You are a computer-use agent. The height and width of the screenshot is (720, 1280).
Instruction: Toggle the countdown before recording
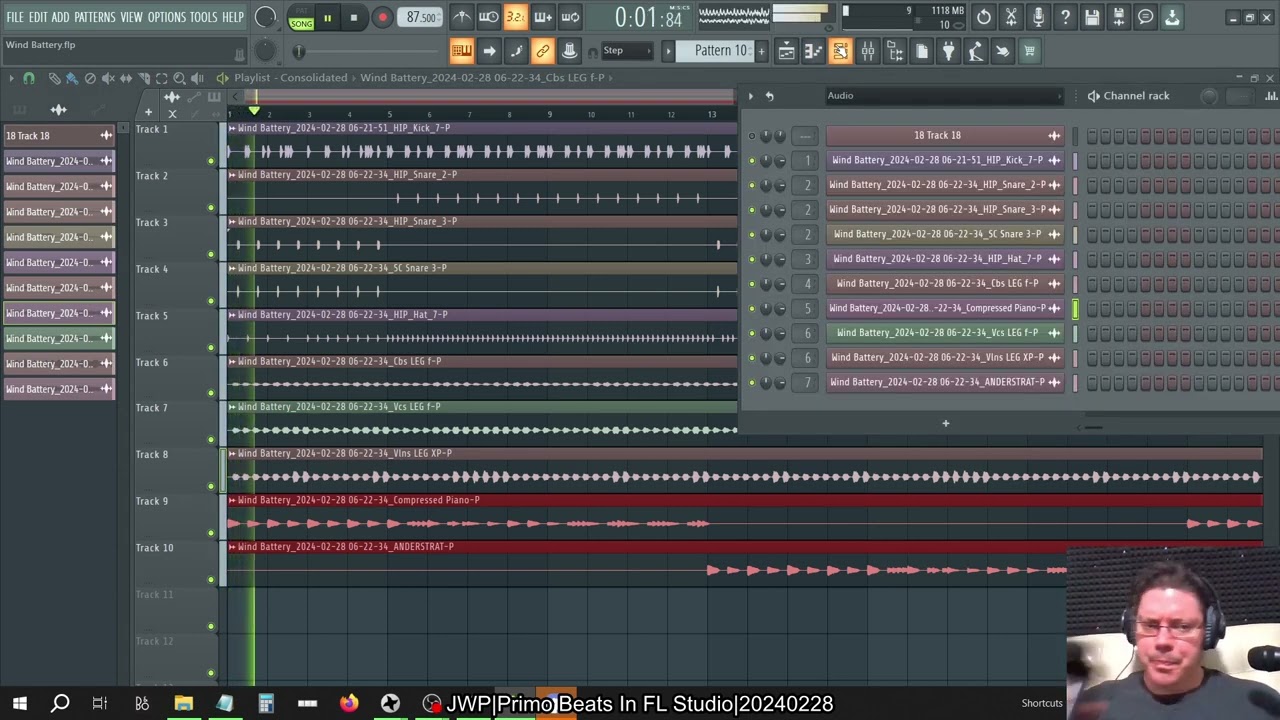516,17
